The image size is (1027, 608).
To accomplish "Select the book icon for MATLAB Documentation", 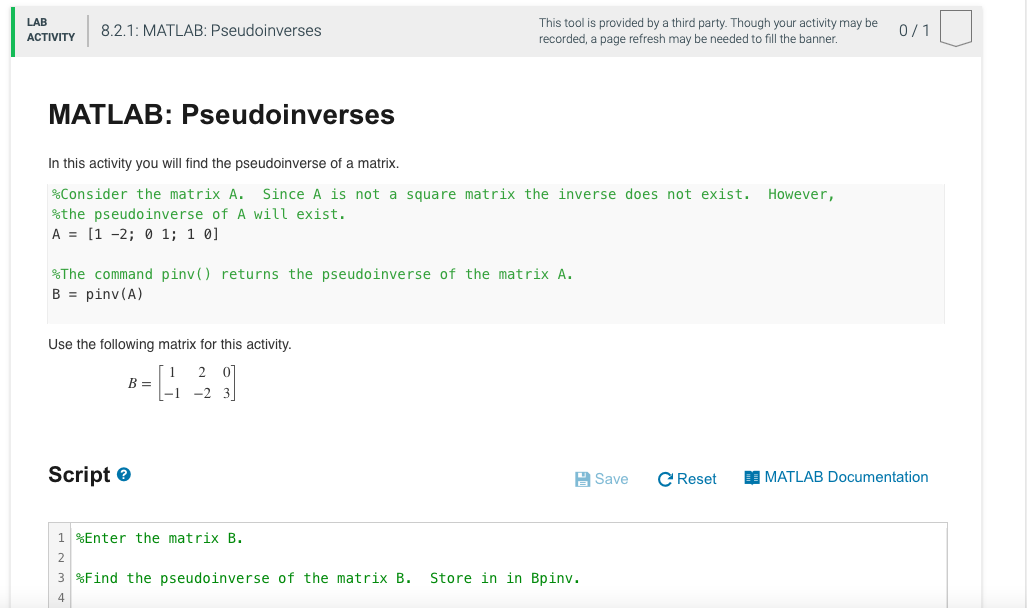I will pos(751,478).
